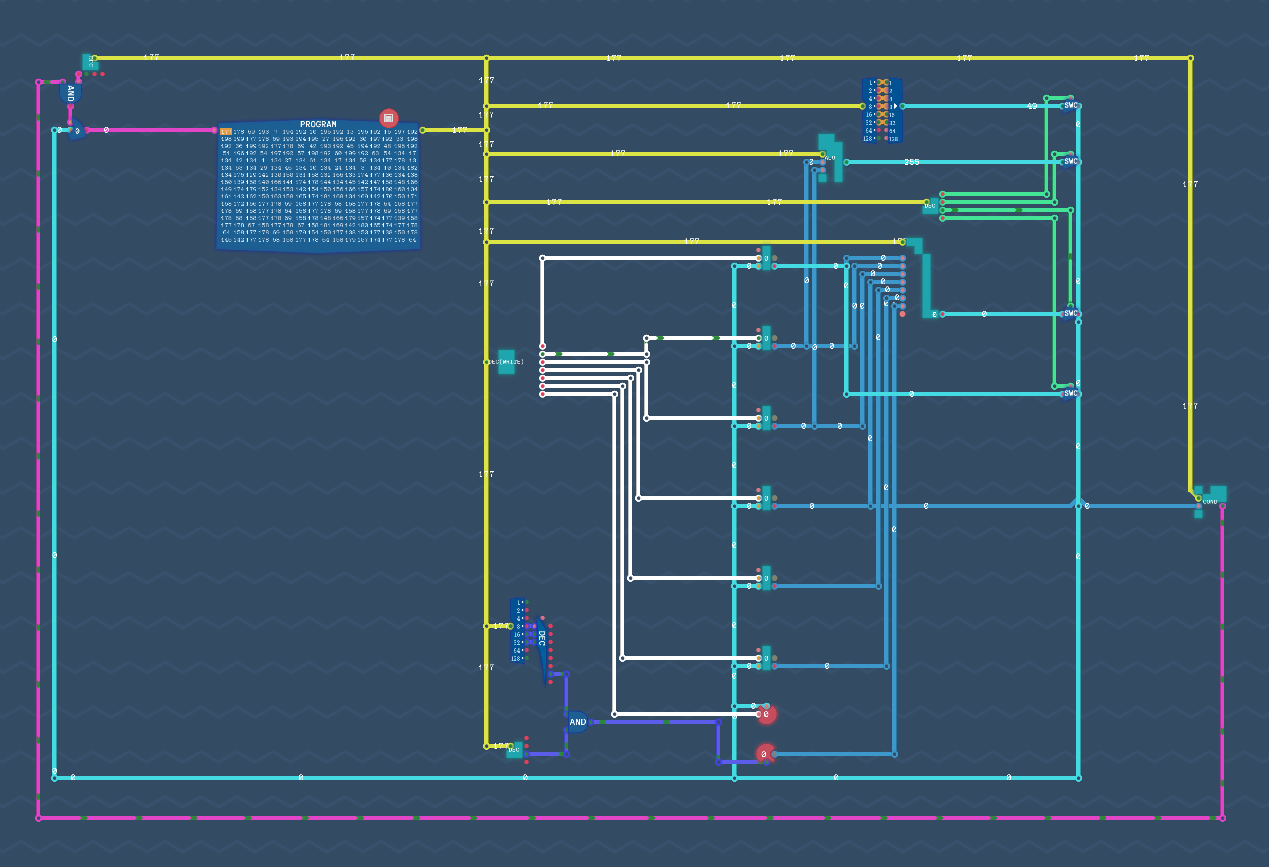Select the COND component at right

click(x=1210, y=497)
